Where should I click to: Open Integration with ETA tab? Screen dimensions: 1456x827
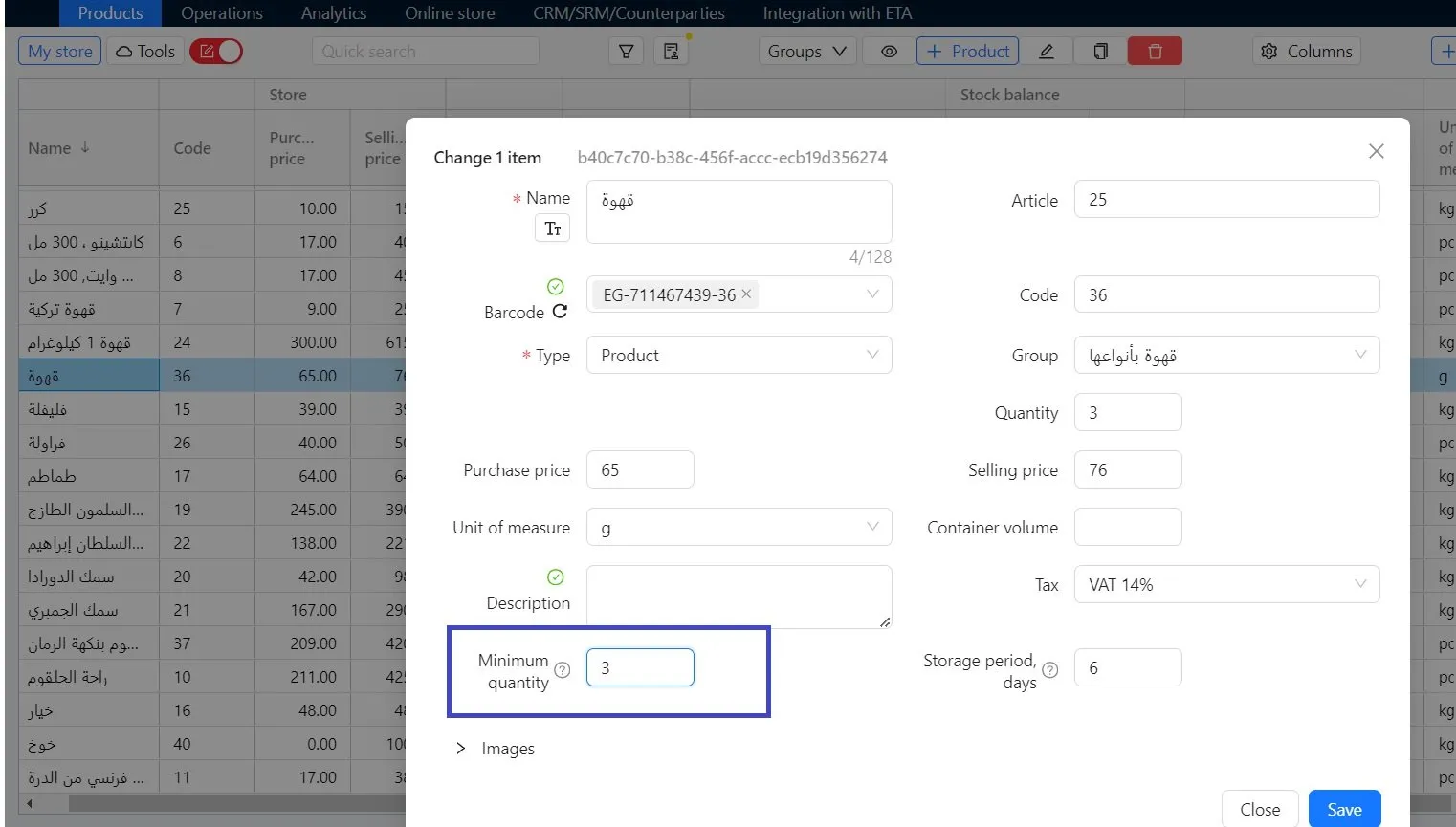(x=837, y=13)
